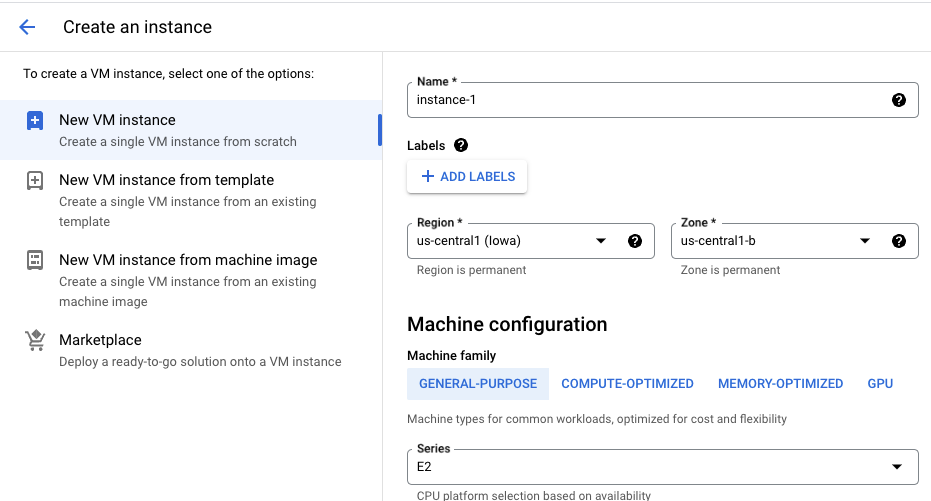Screen dimensions: 931x501
Task: Click the back arrow icon
Action: [27, 27]
